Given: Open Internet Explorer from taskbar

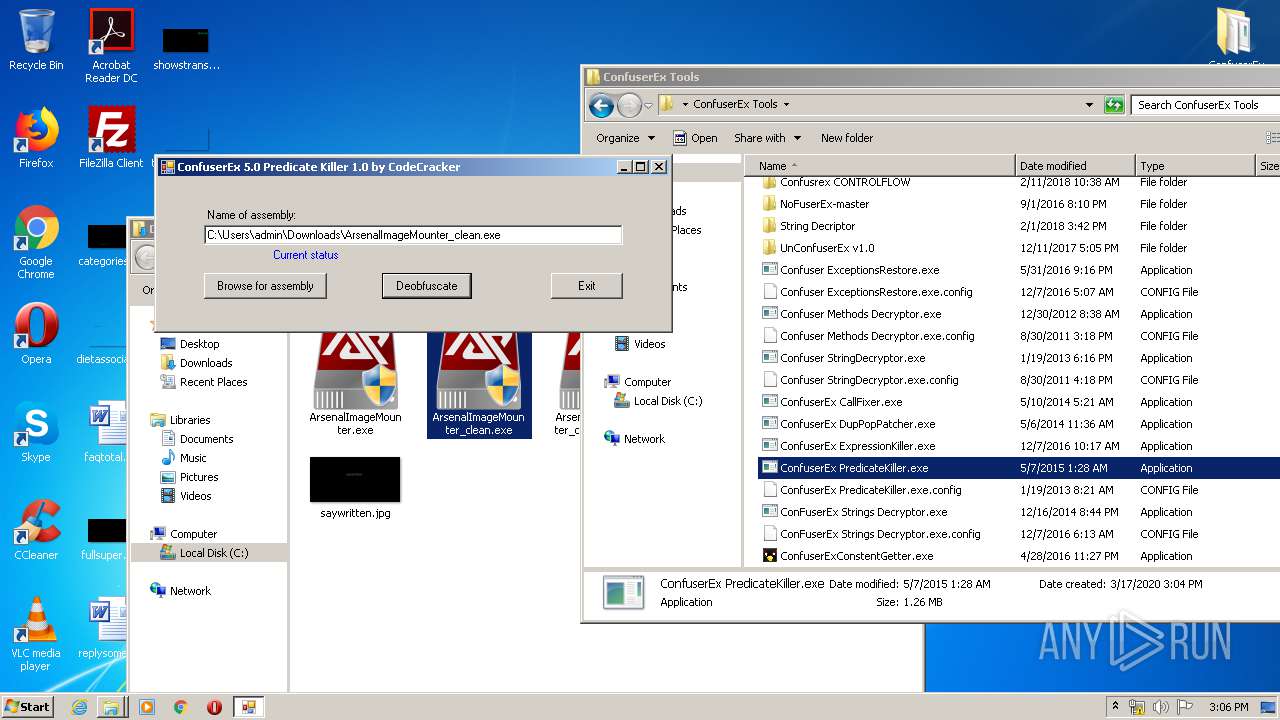Looking at the screenshot, I should point(80,707).
